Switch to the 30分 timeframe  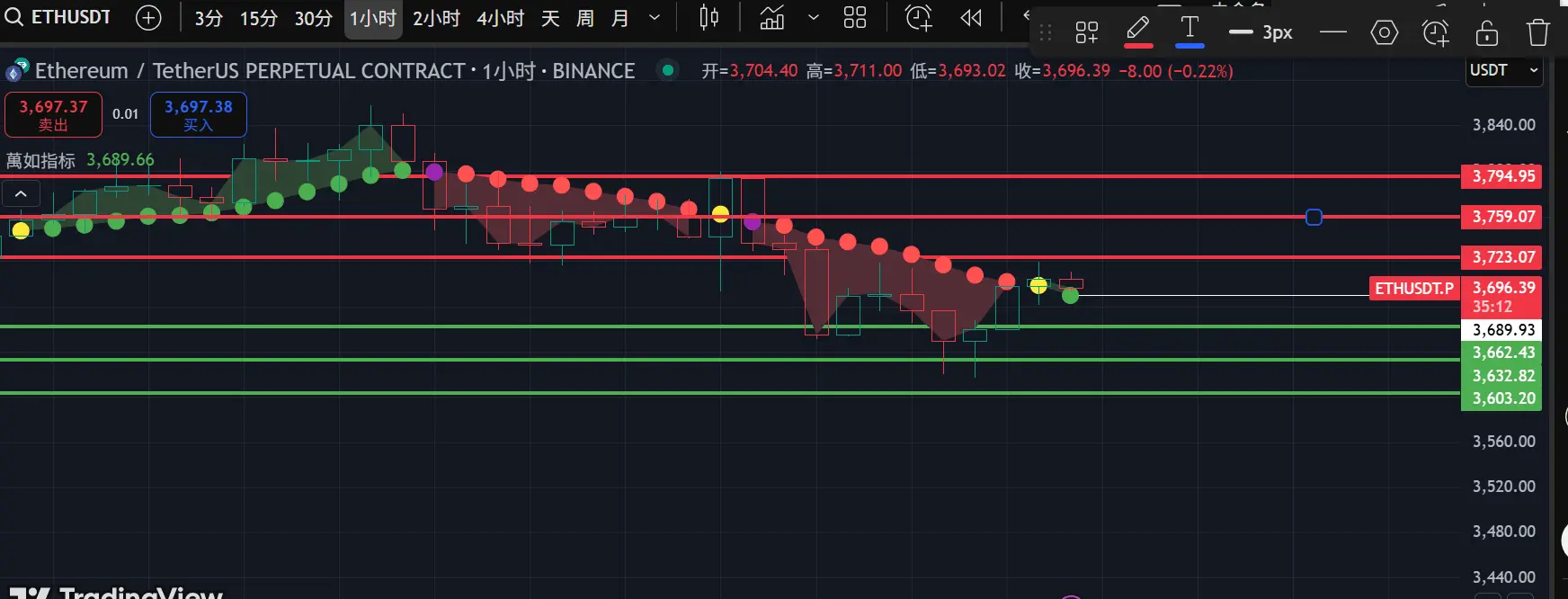(313, 18)
